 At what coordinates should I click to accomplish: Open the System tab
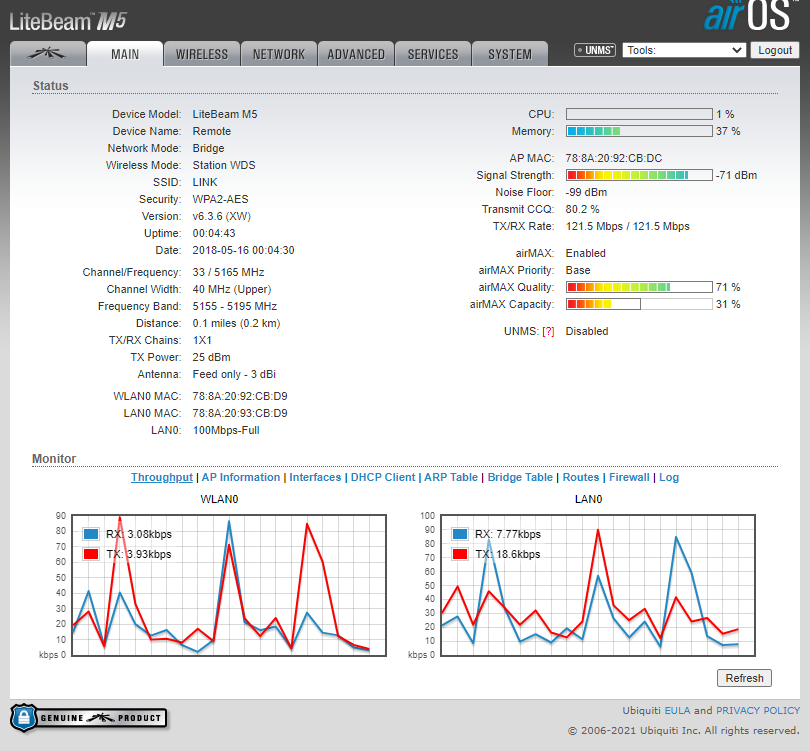(x=510, y=54)
